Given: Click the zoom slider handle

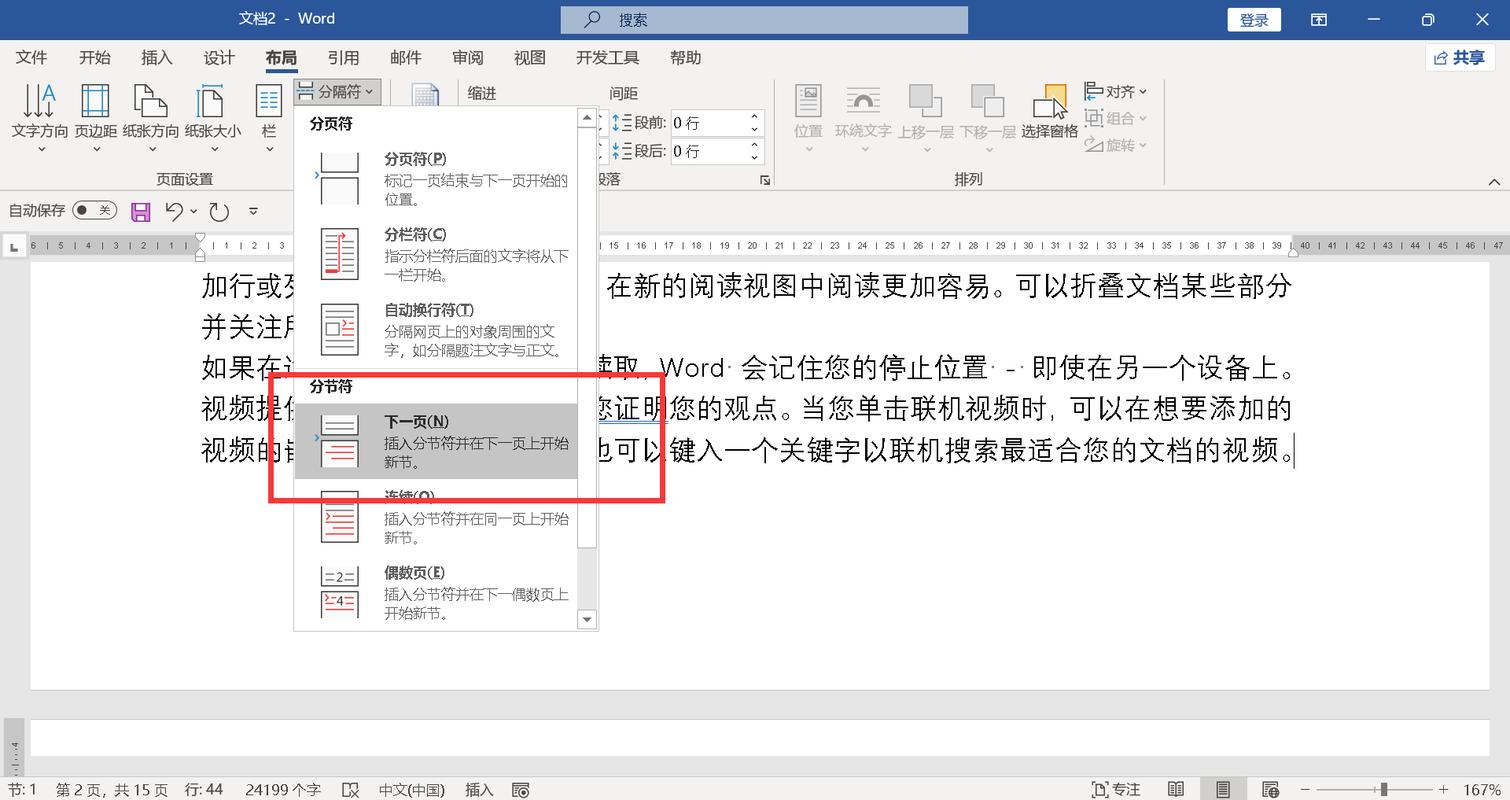Looking at the screenshot, I should pos(1384,790).
